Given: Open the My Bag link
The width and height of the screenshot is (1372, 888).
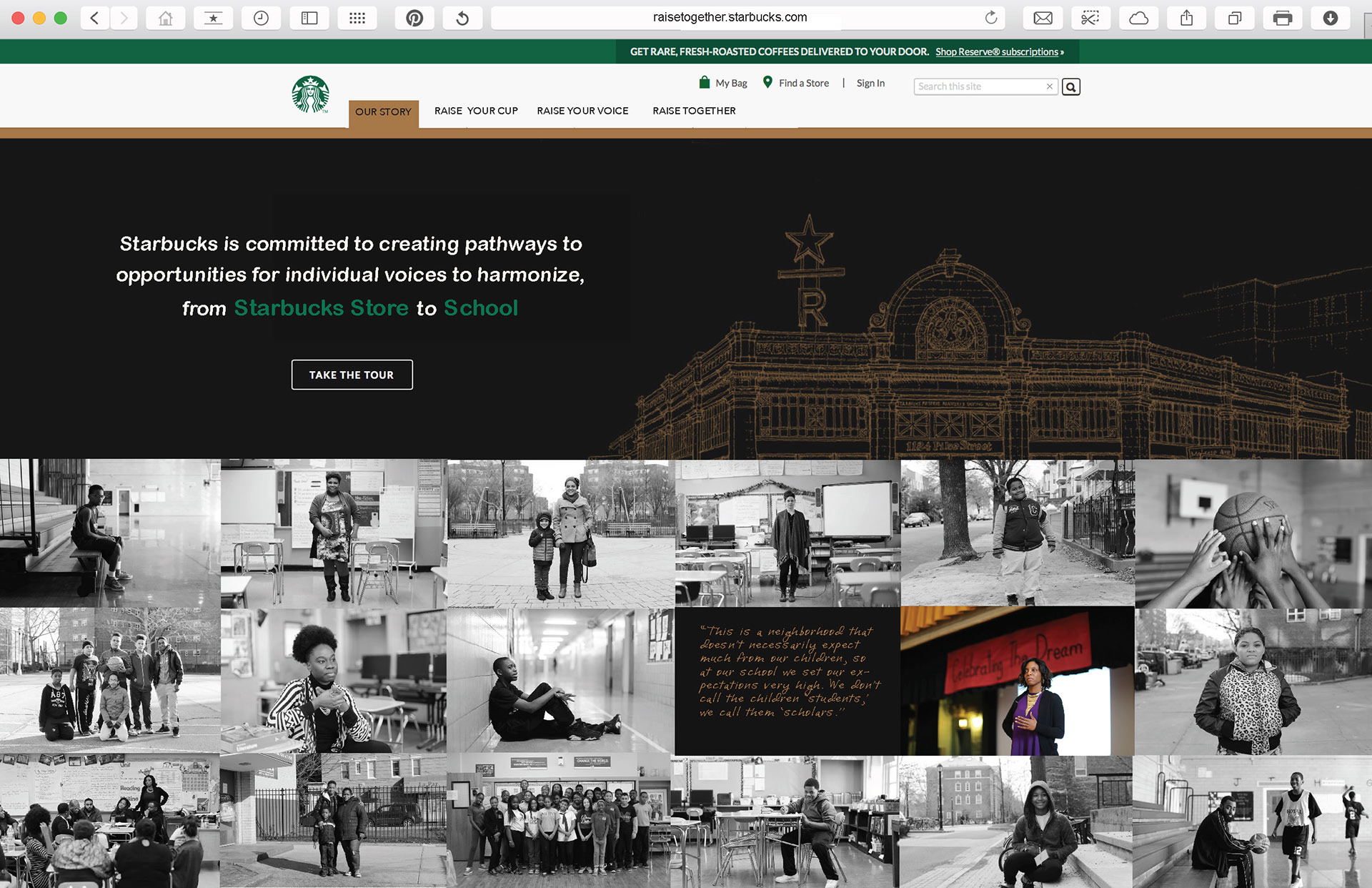Looking at the screenshot, I should (x=731, y=83).
